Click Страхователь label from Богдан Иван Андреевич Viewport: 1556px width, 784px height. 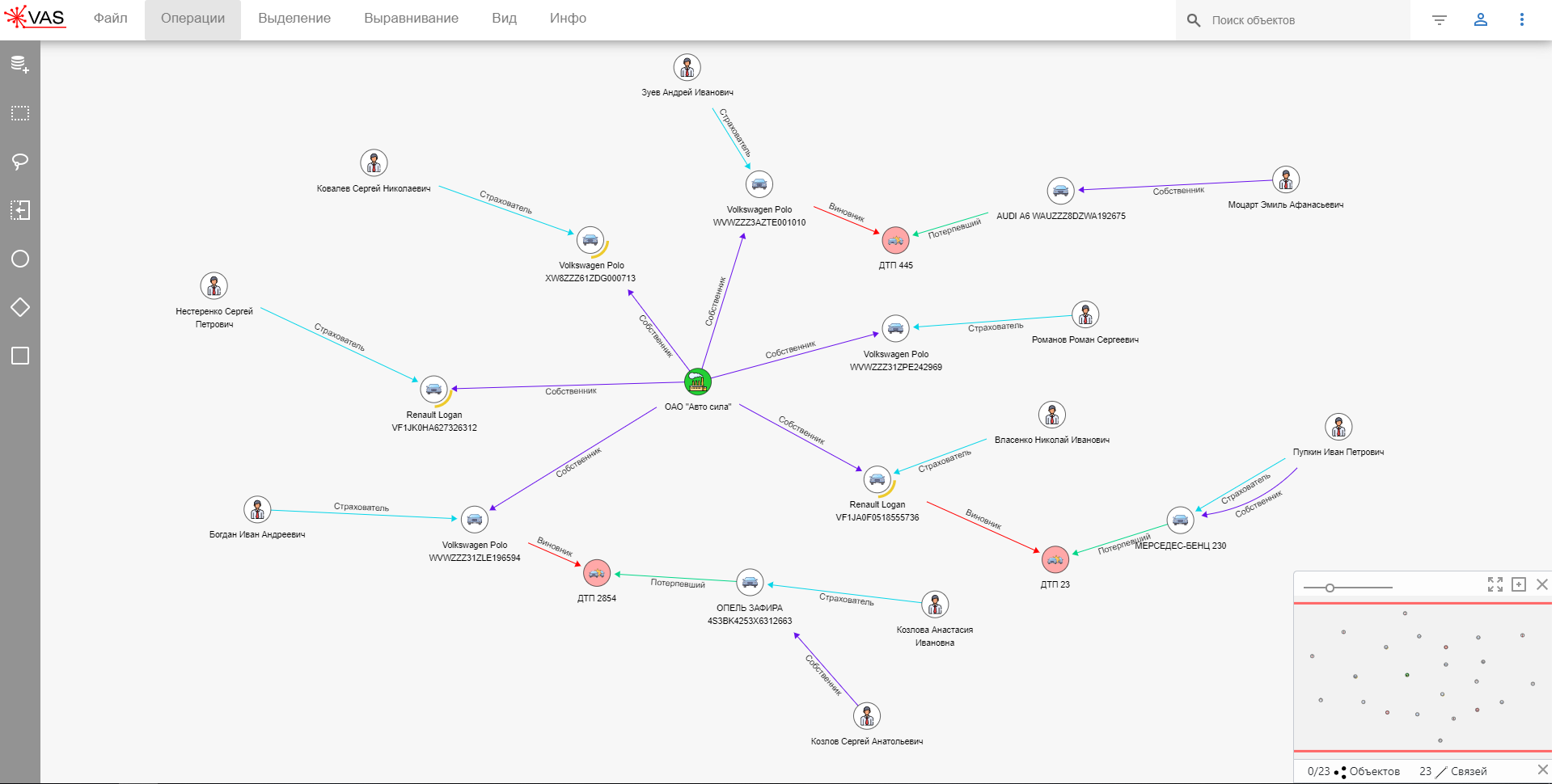pos(362,507)
